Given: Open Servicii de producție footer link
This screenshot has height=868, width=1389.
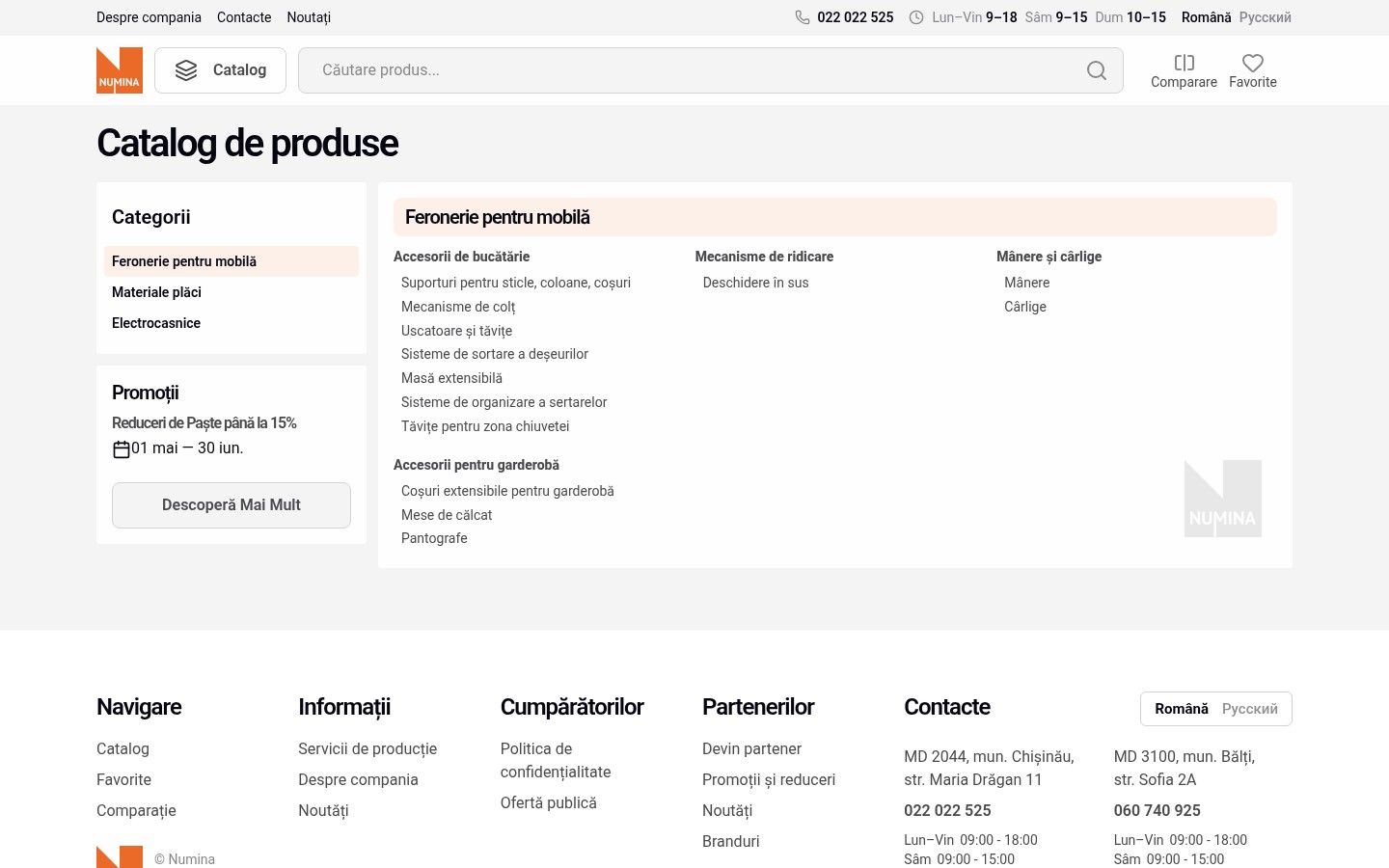Looking at the screenshot, I should tap(368, 748).
